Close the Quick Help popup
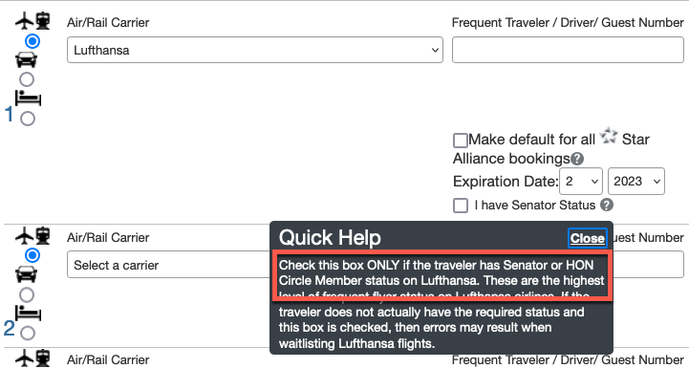 587,238
